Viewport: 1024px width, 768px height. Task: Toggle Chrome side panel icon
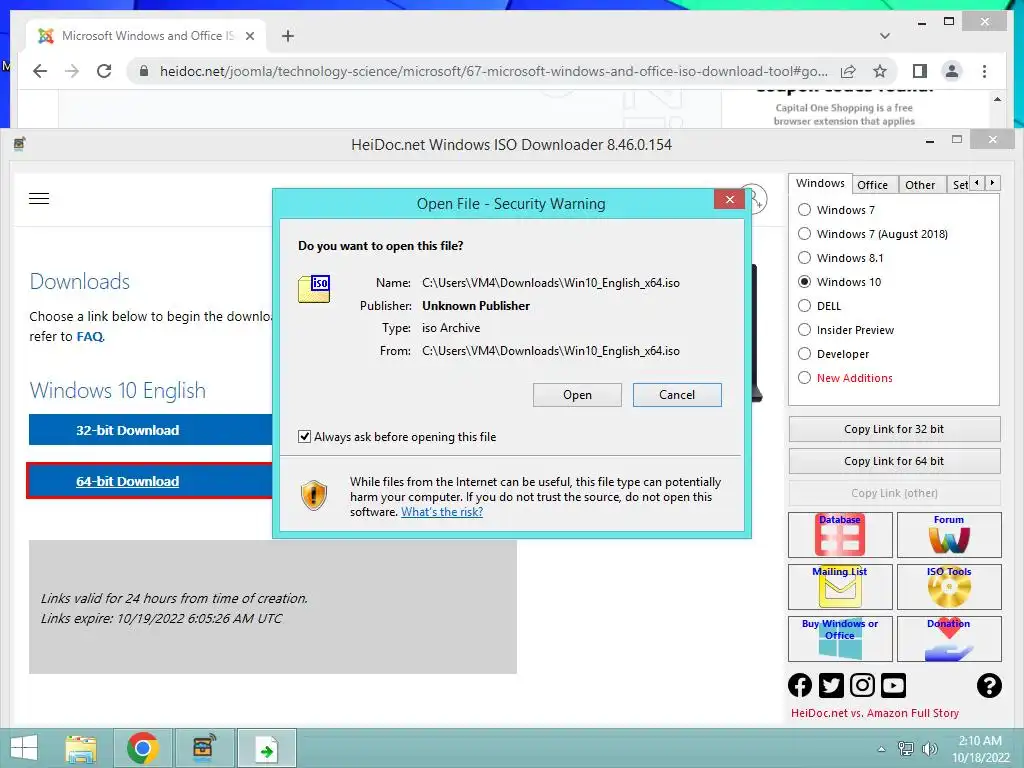click(920, 71)
